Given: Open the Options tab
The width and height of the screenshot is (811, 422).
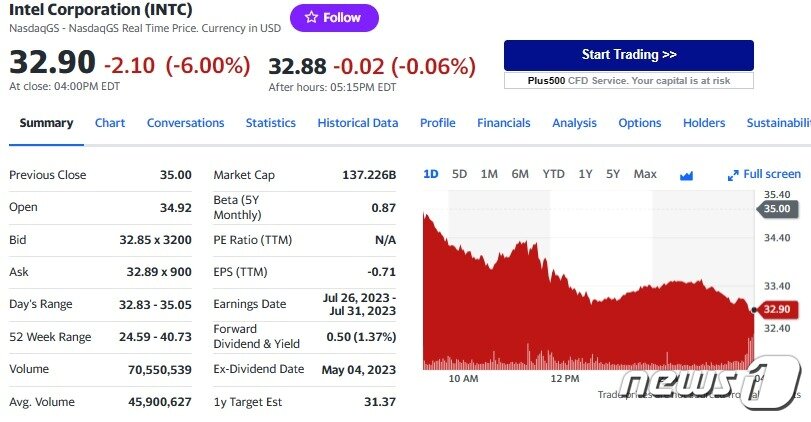Looking at the screenshot, I should point(639,123).
